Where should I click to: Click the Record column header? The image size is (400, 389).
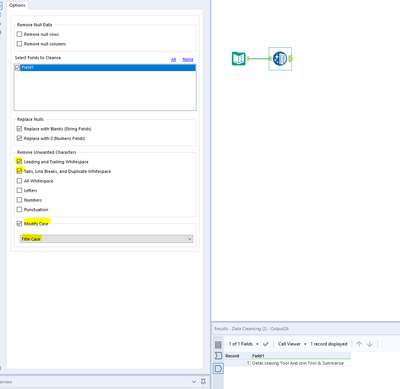coord(237,356)
